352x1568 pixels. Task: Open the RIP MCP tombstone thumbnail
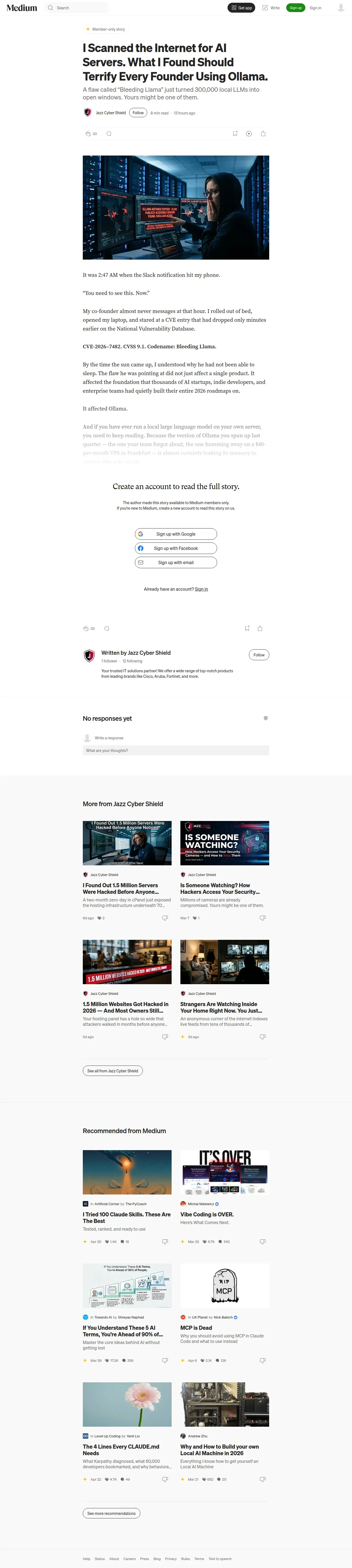point(225,1286)
